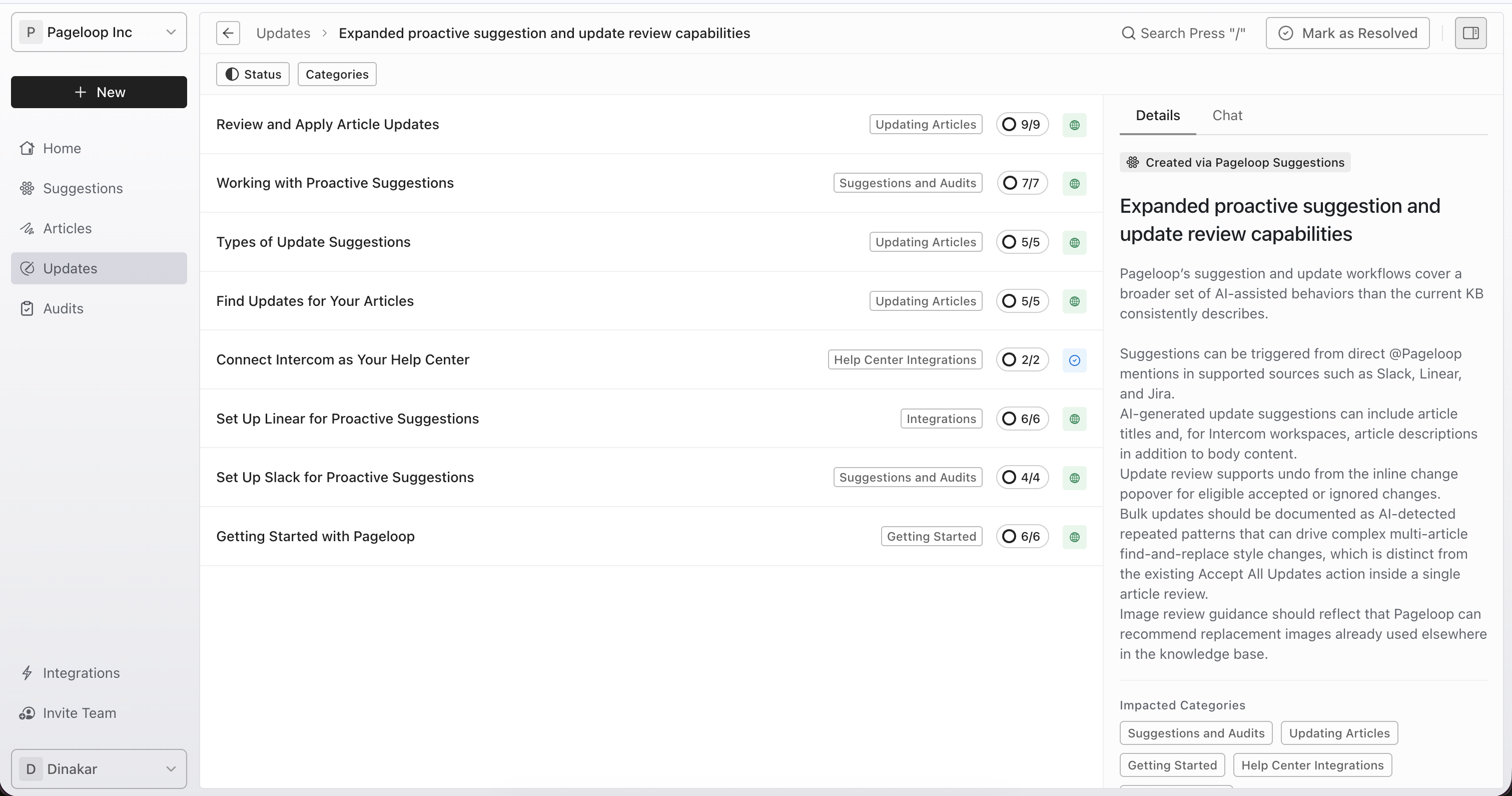Viewport: 1512px width, 796px height.
Task: Click the P workspace avatar
Action: 31,33
